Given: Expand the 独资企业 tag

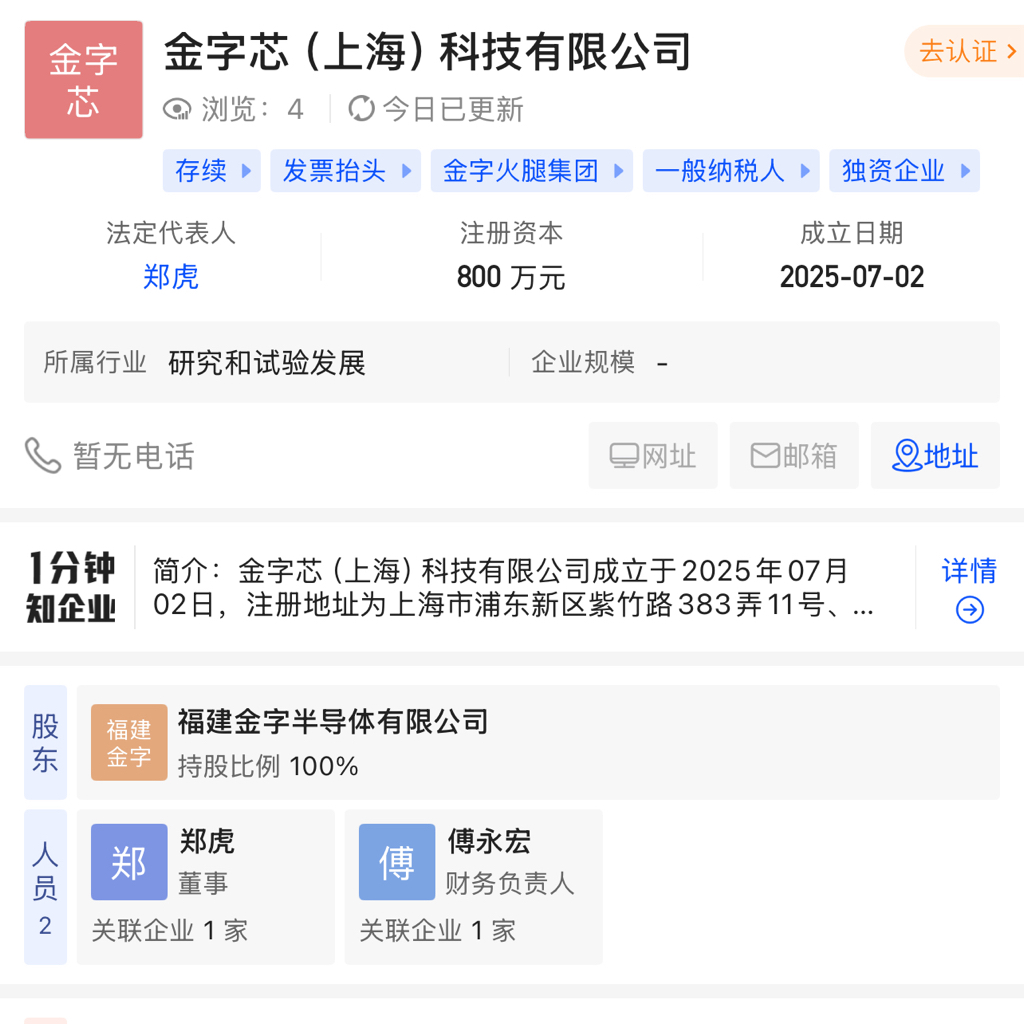Looking at the screenshot, I should click(x=904, y=171).
